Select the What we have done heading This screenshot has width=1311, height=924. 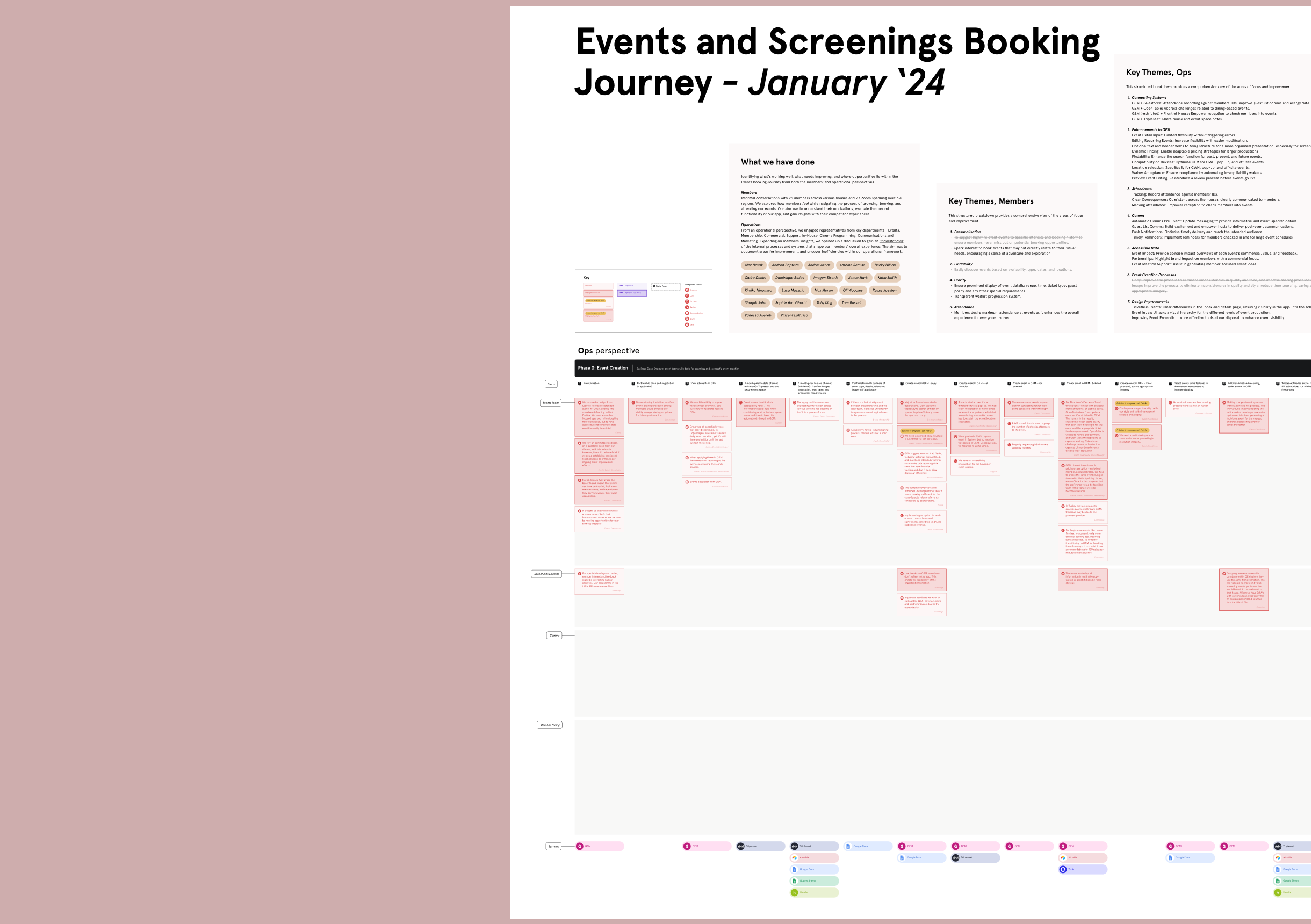tap(777, 162)
